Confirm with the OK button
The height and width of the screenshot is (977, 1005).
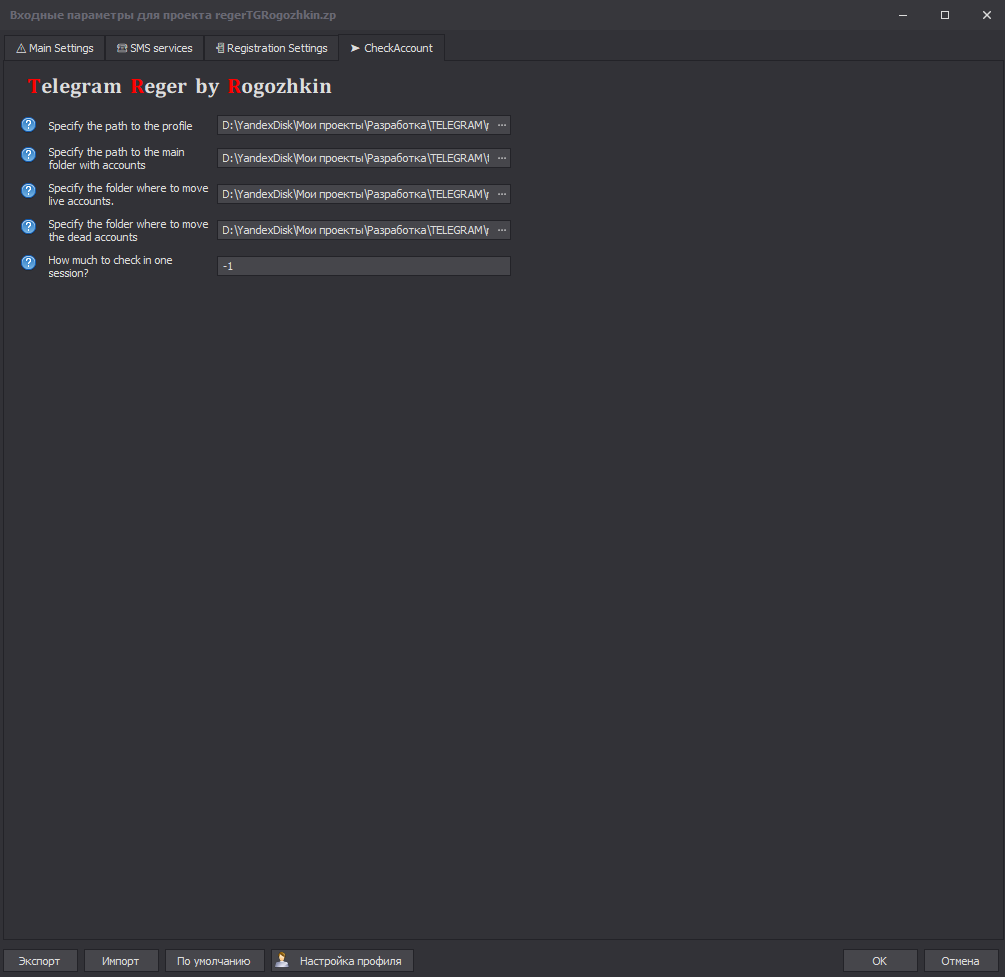[879, 961]
